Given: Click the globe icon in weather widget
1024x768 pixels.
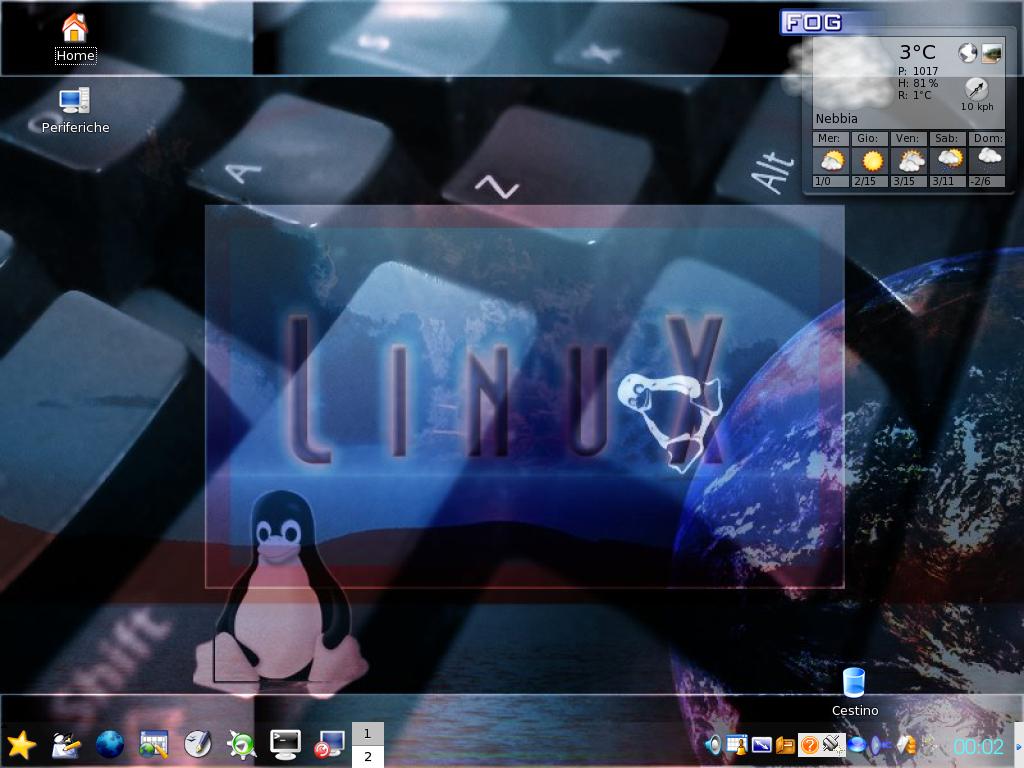Looking at the screenshot, I should [967, 52].
